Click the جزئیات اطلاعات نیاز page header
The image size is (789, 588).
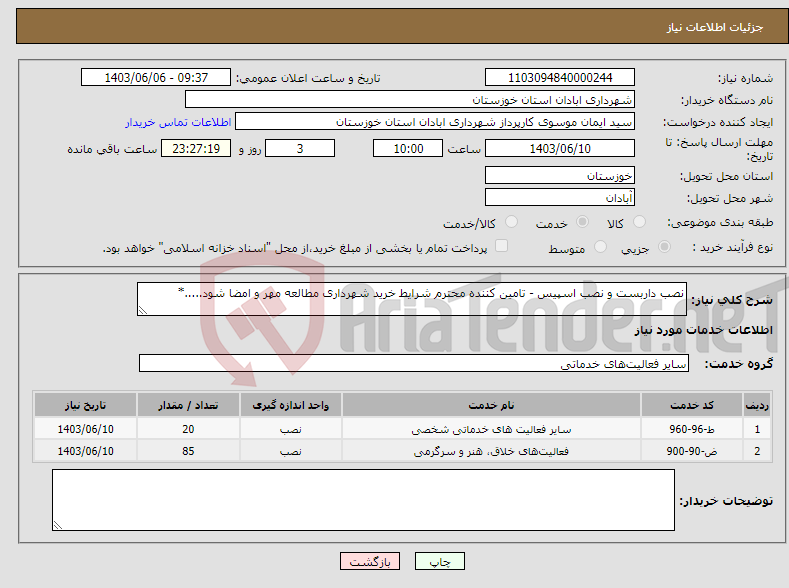point(715,27)
